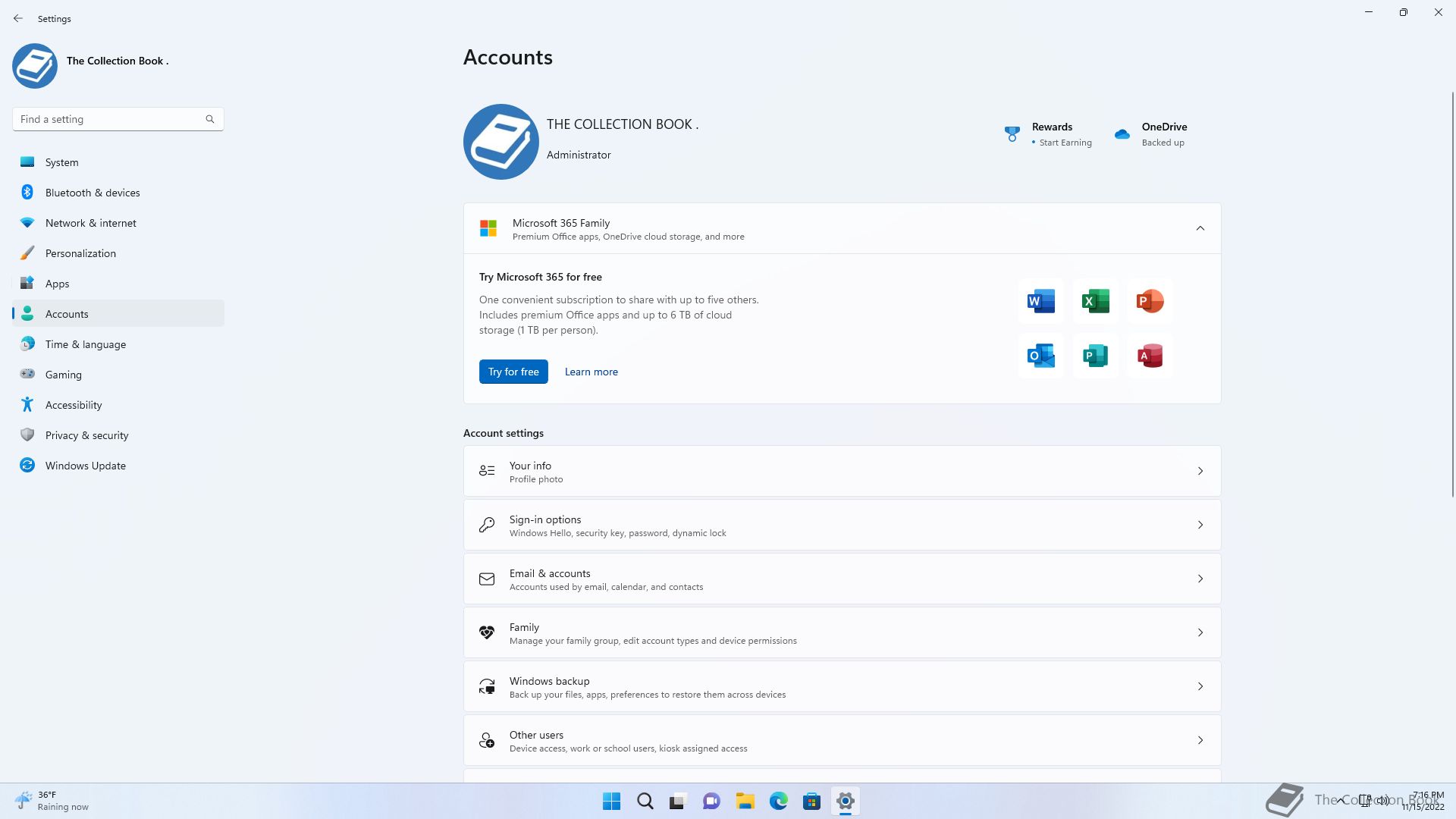Click the Windows backup icon
Viewport: 1456px width, 819px height.
(487, 686)
